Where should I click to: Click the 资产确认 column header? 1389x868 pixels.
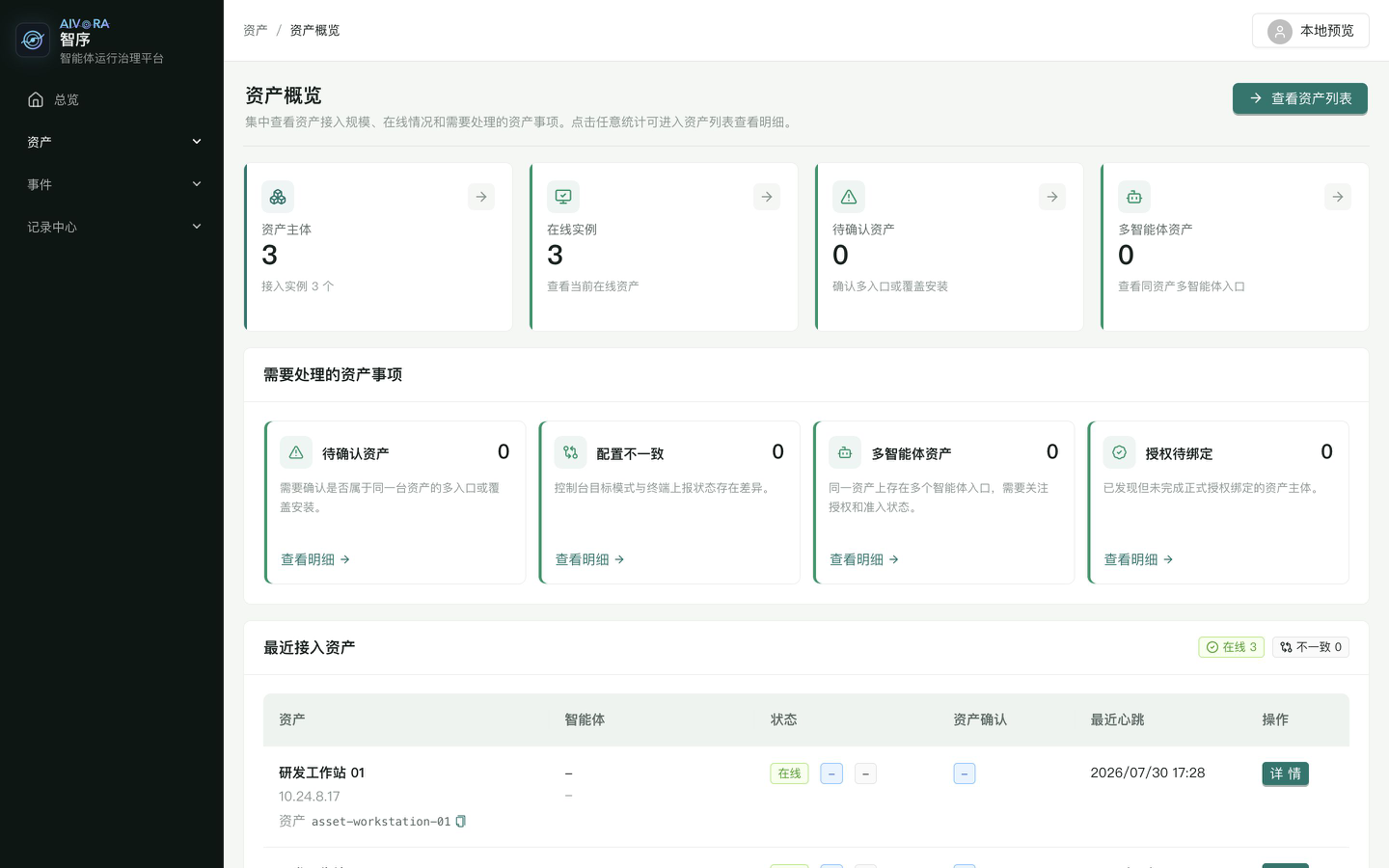[x=980, y=719]
